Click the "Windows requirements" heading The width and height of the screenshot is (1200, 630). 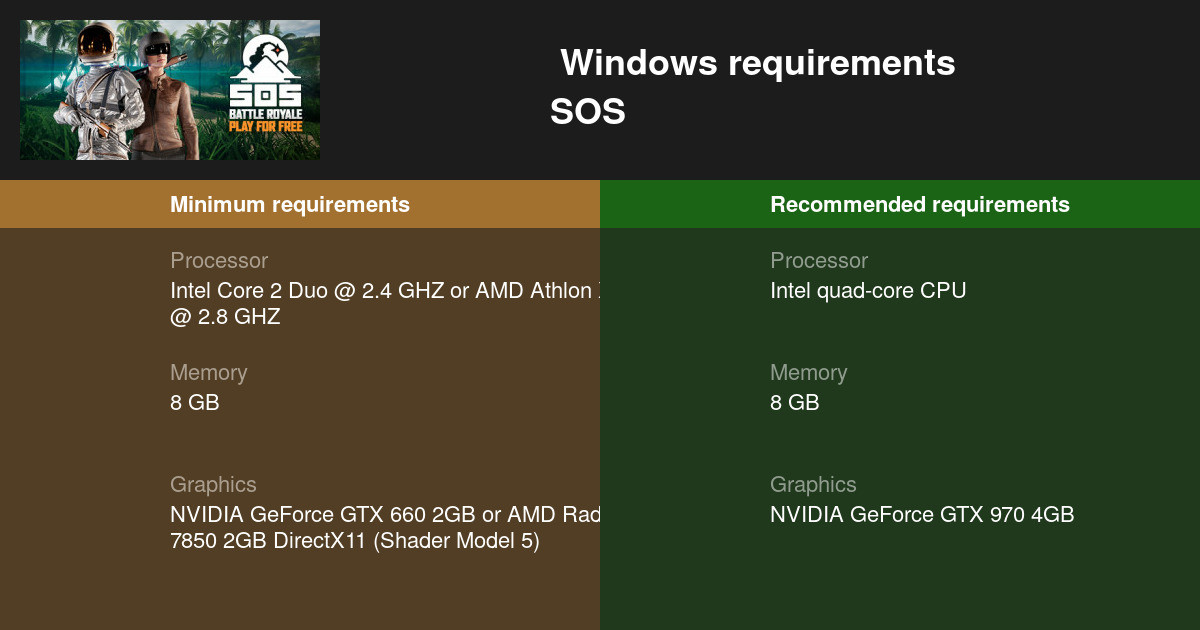(x=757, y=63)
